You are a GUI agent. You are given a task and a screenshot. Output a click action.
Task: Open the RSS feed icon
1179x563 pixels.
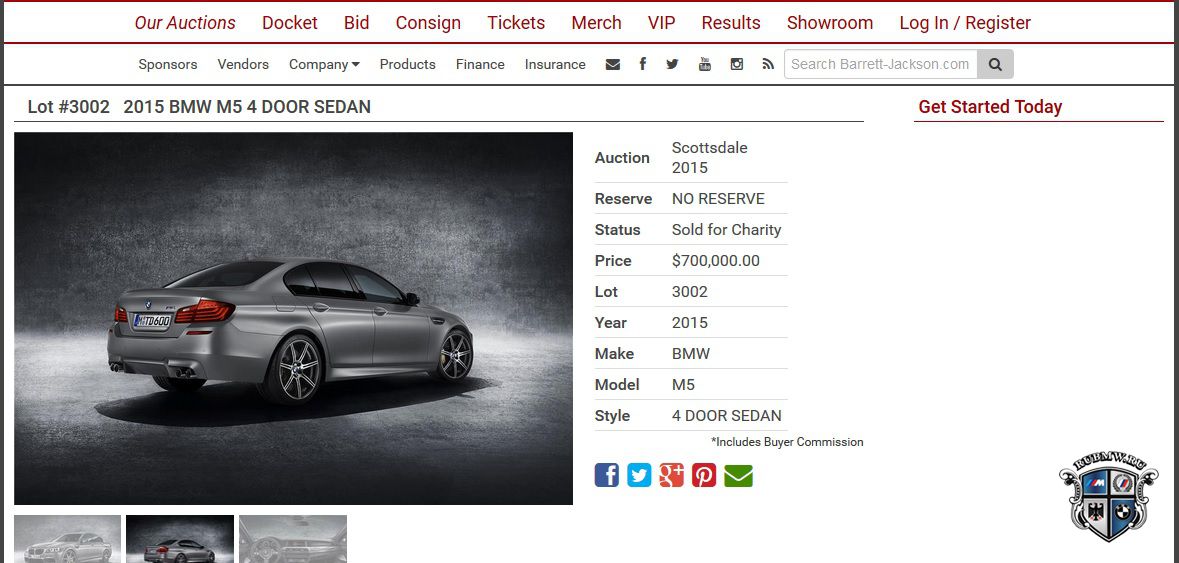point(768,64)
